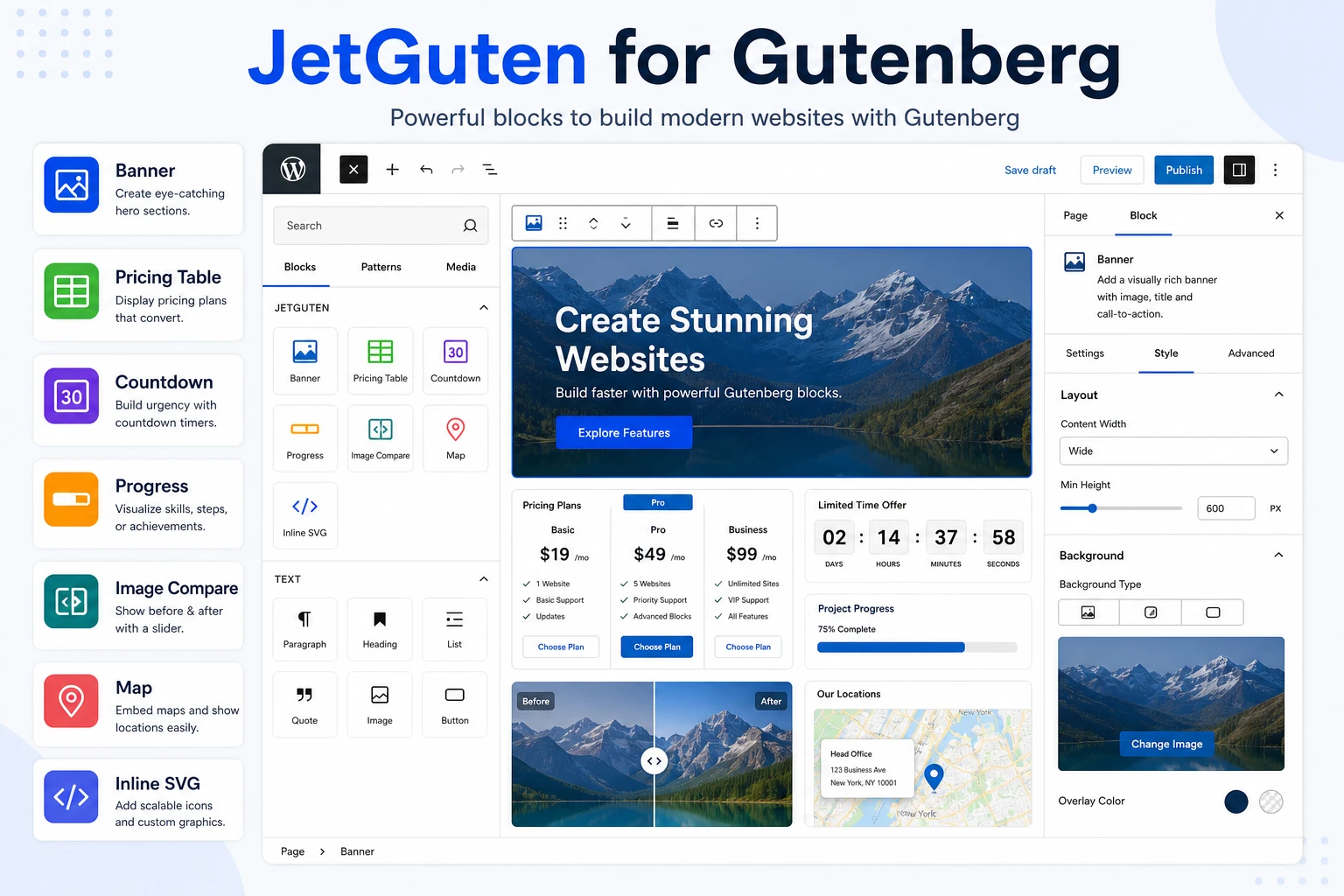Screen dimensions: 1344x896
Task: Click the redo arrow icon
Action: click(x=458, y=170)
